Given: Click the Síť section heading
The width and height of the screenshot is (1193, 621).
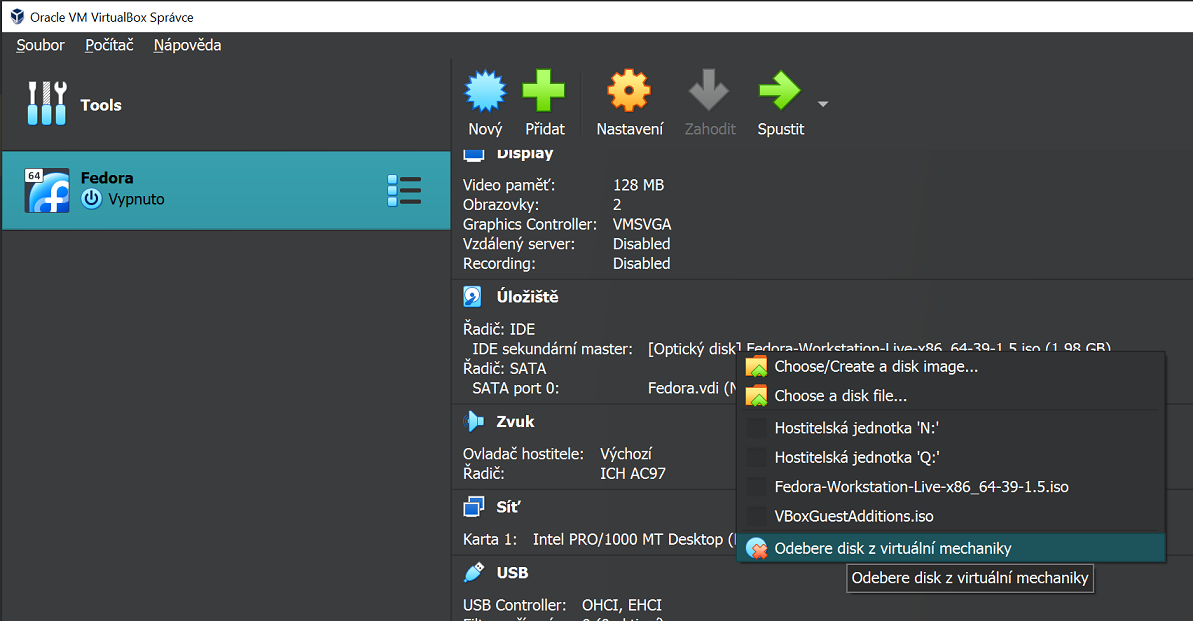Looking at the screenshot, I should click(x=508, y=507).
